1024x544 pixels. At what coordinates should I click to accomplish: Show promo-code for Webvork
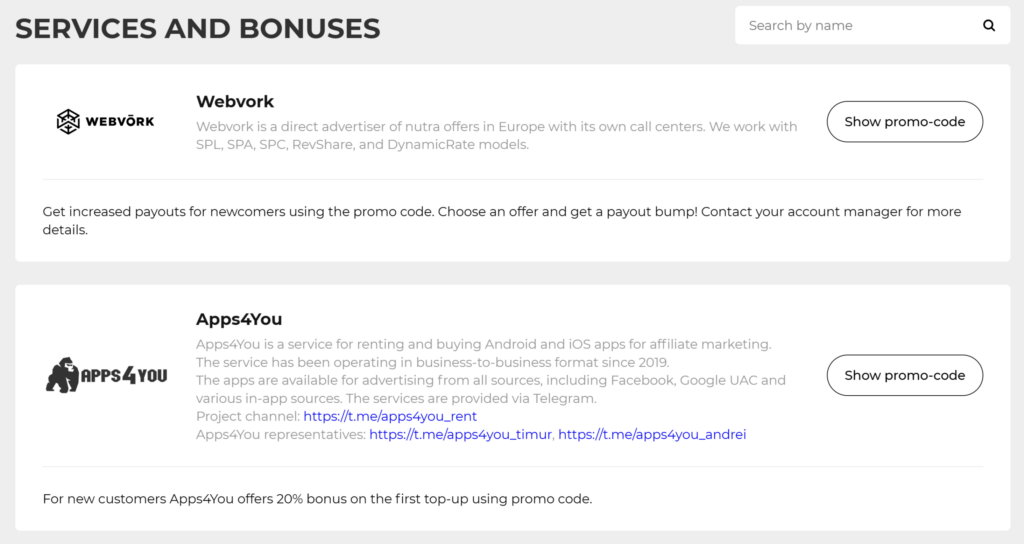904,121
